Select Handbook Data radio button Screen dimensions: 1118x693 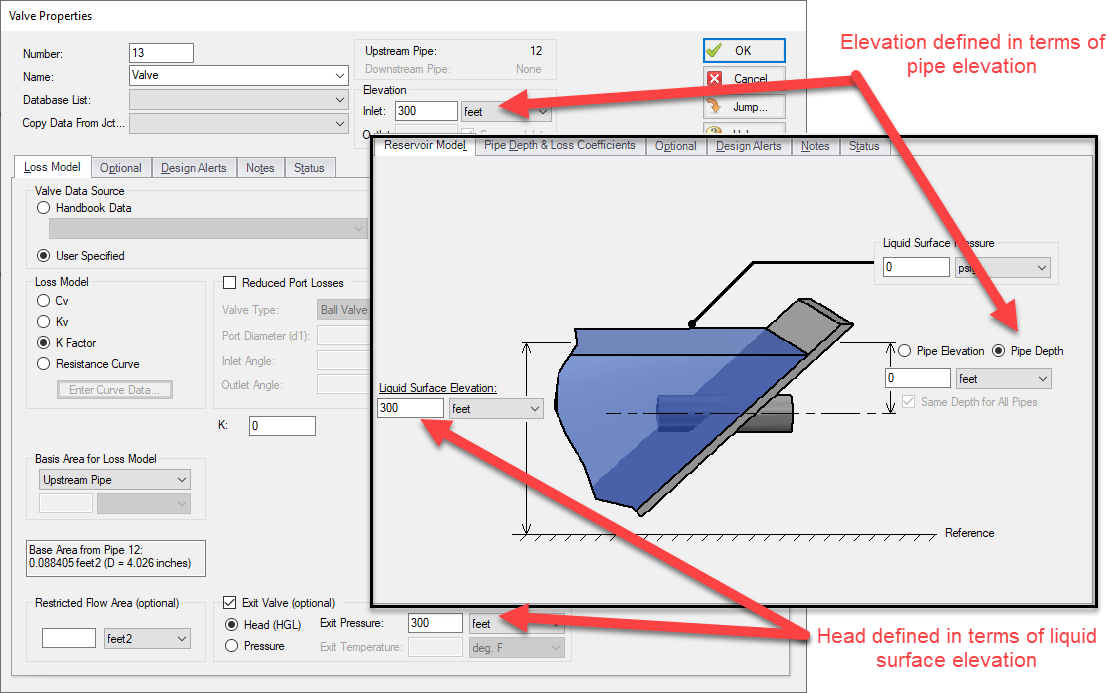[43, 207]
